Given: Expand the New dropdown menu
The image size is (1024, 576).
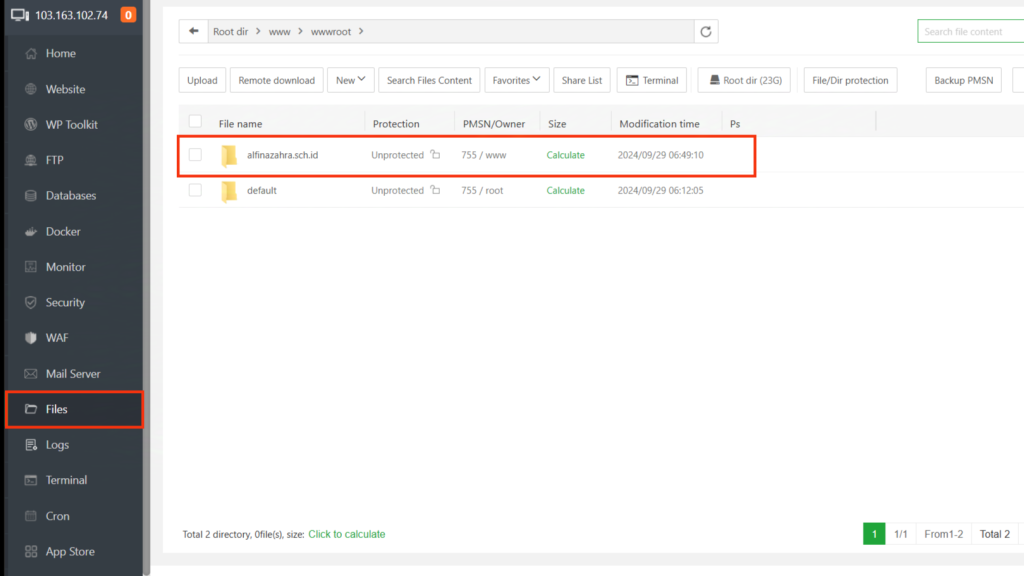Looking at the screenshot, I should (x=350, y=80).
